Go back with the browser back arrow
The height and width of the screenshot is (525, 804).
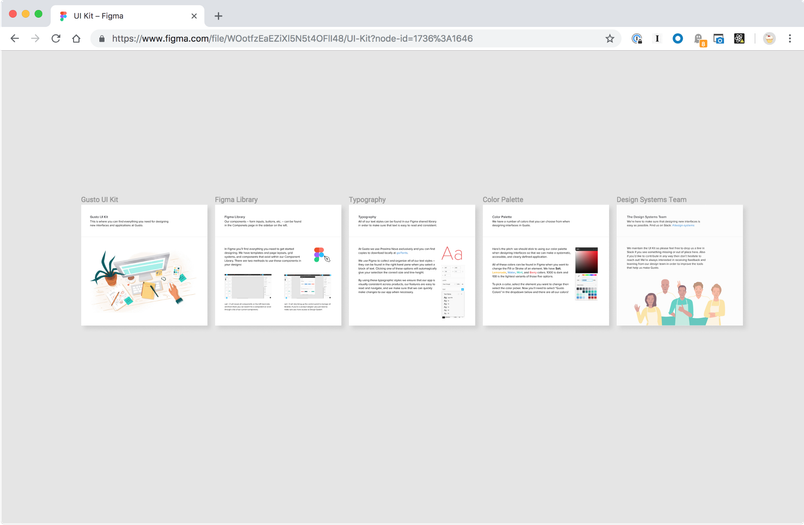pyautogui.click(x=15, y=38)
